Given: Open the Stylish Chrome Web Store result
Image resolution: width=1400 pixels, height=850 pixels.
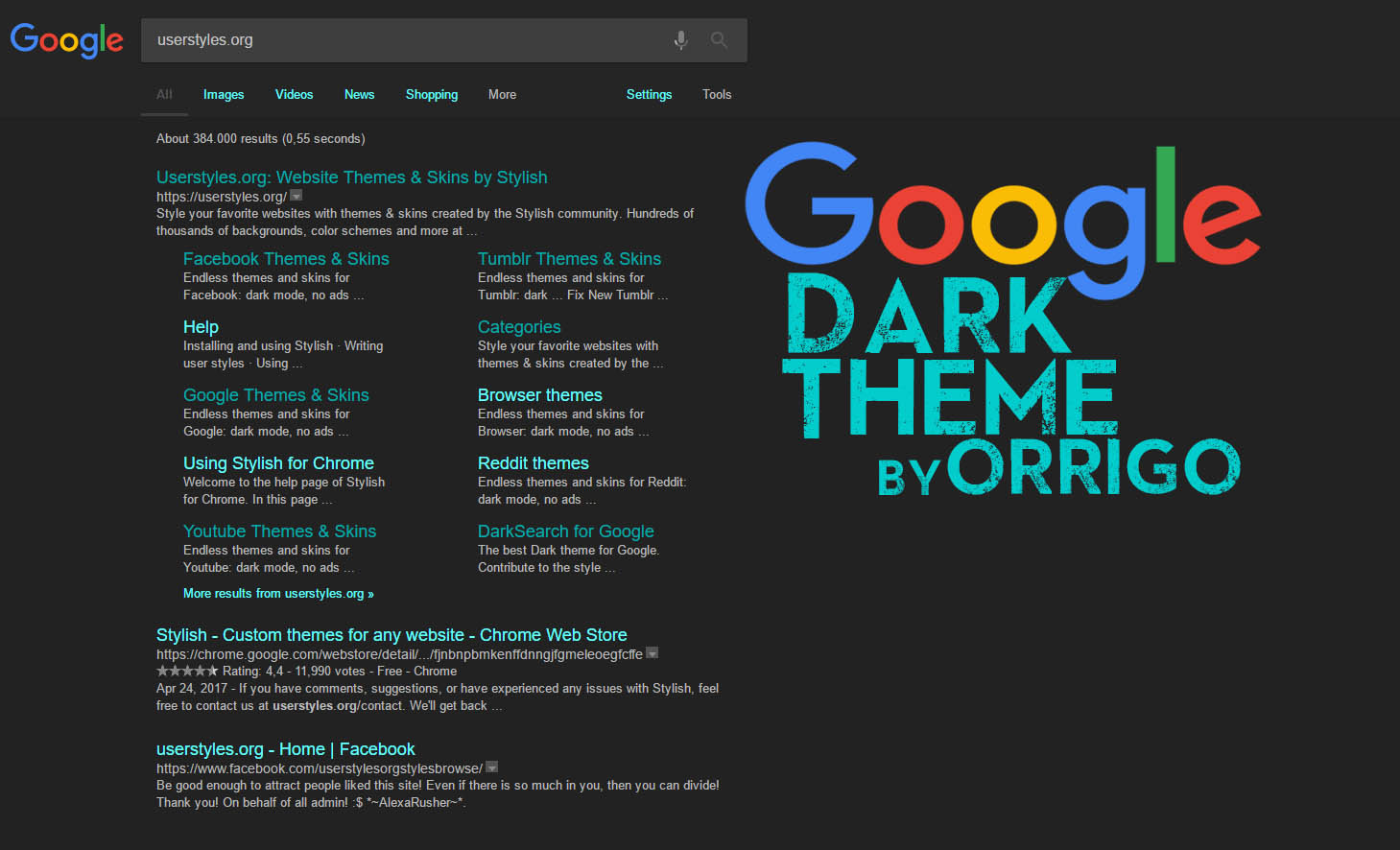Looking at the screenshot, I should click(x=392, y=635).
